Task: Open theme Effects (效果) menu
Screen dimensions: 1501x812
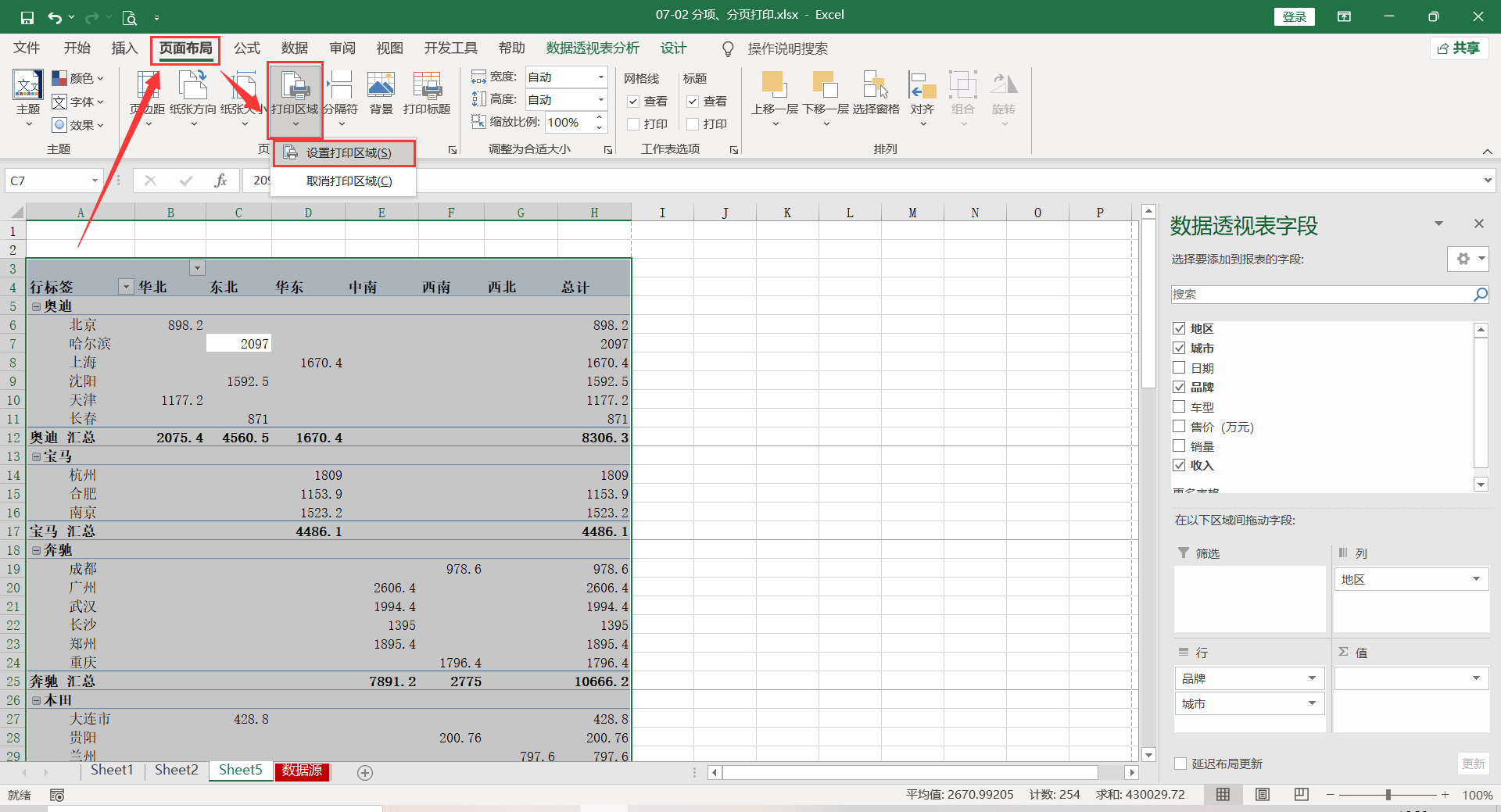Action: [77, 125]
